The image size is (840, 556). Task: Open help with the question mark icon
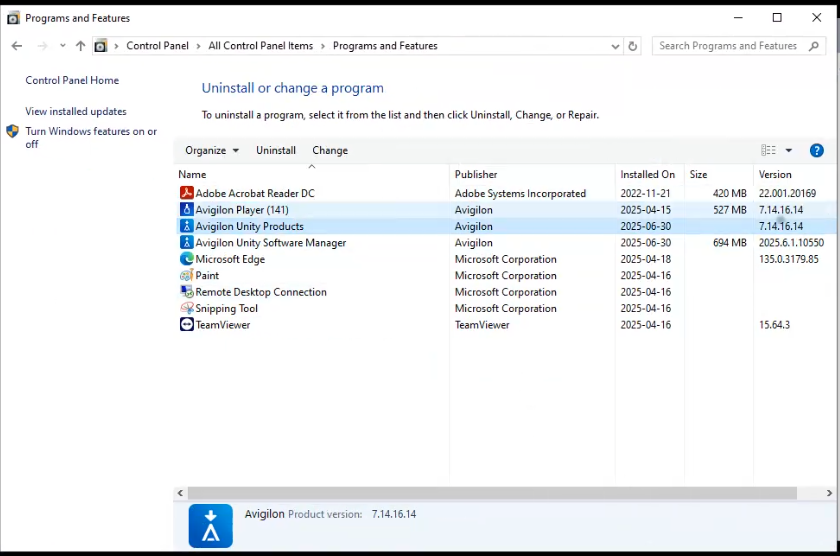[x=816, y=150]
